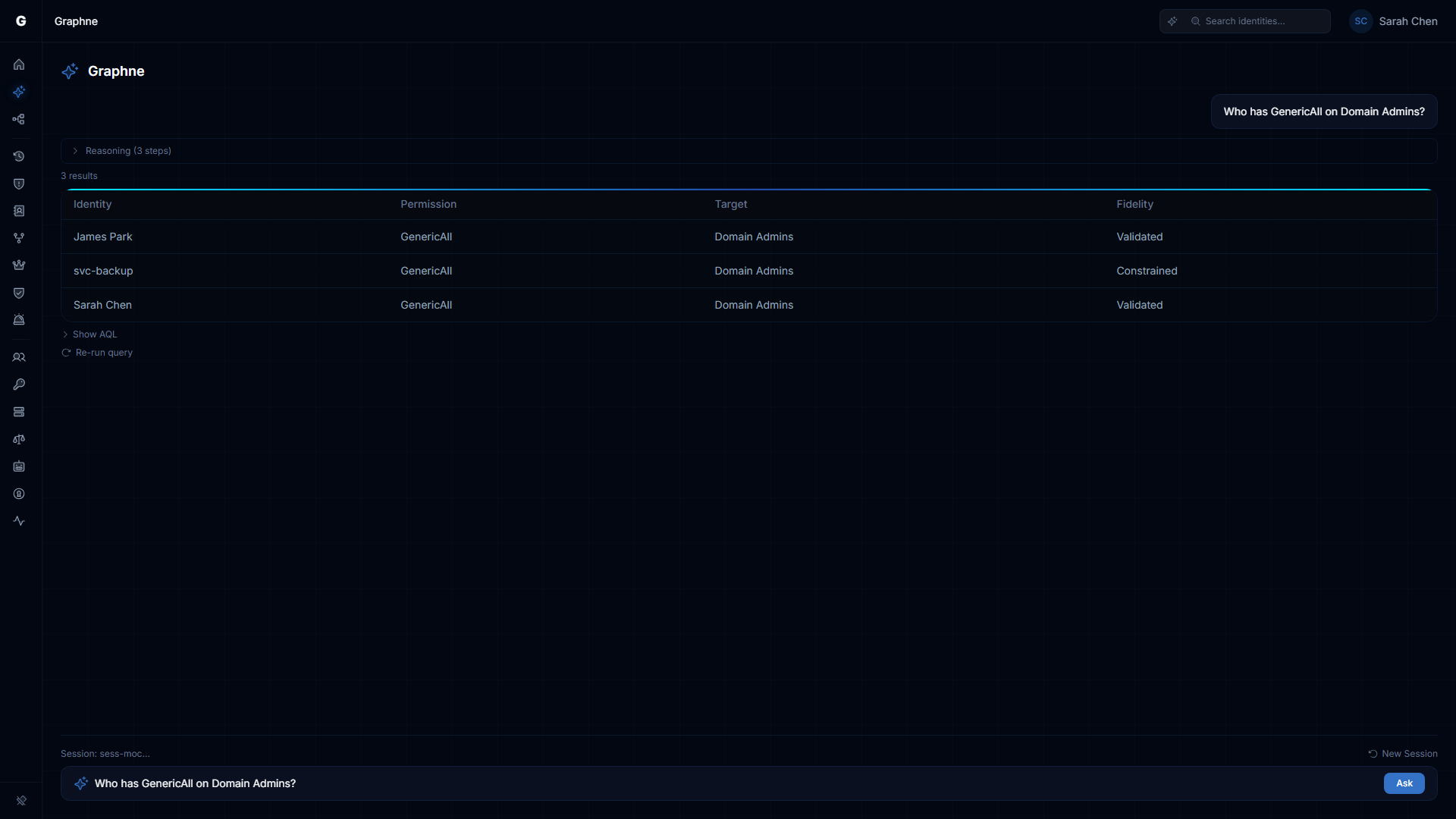Open the key icon in sidebar
Screen dimensions: 1456x819
[x=19, y=384]
